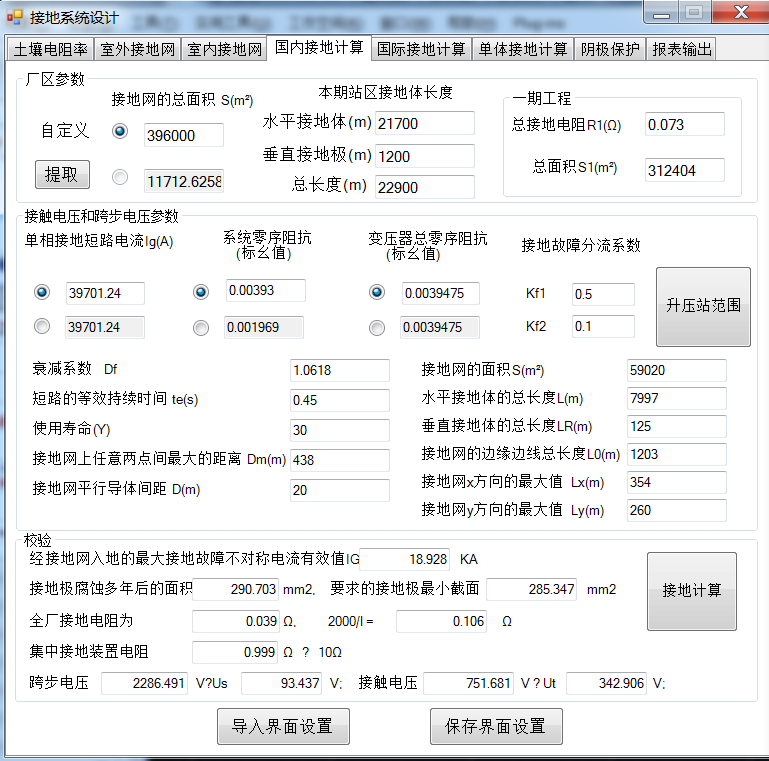Viewport: 769px width, 761px height.
Task: Edit the conductor spacing D field 20
Action: click(x=340, y=490)
